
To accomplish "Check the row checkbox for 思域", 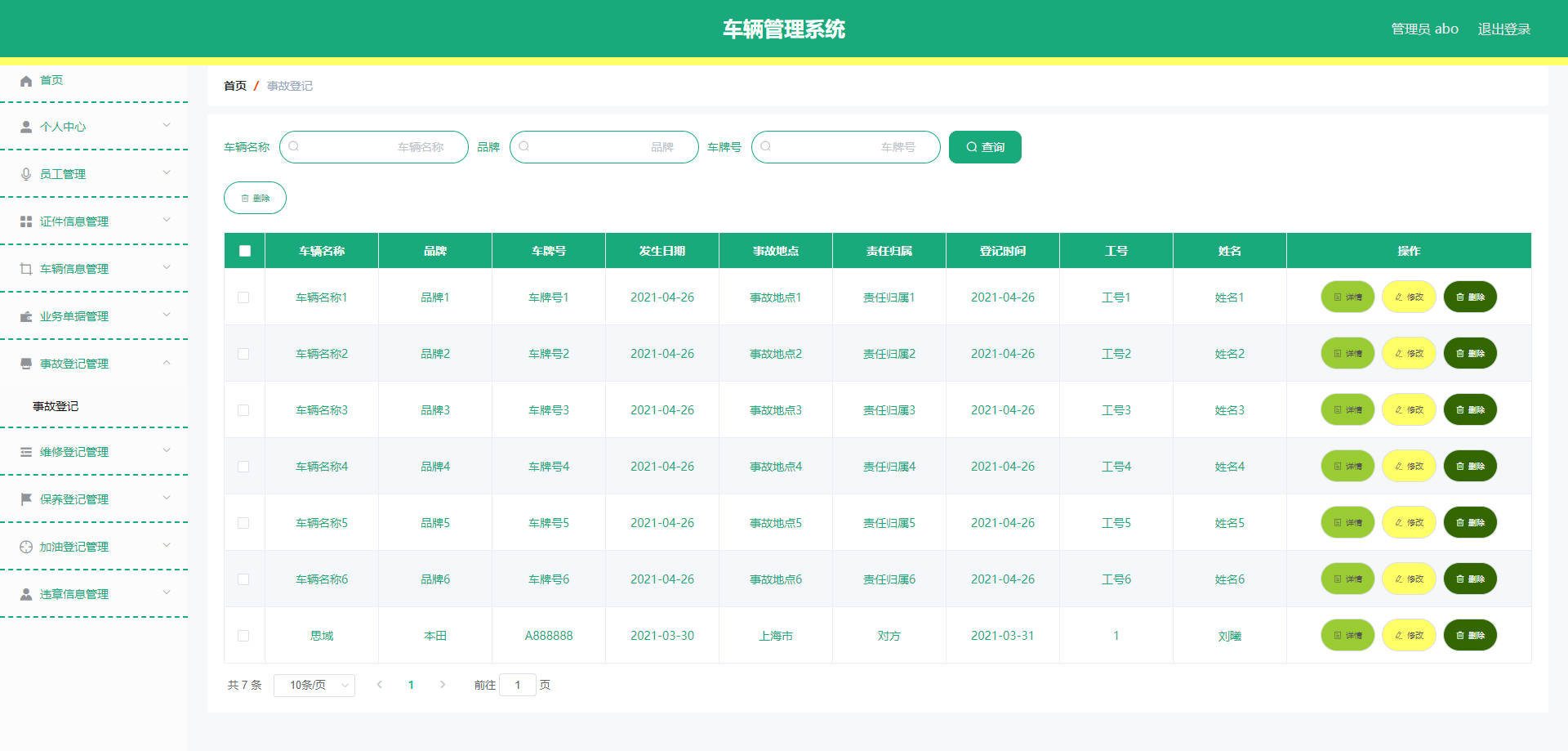I will [243, 637].
